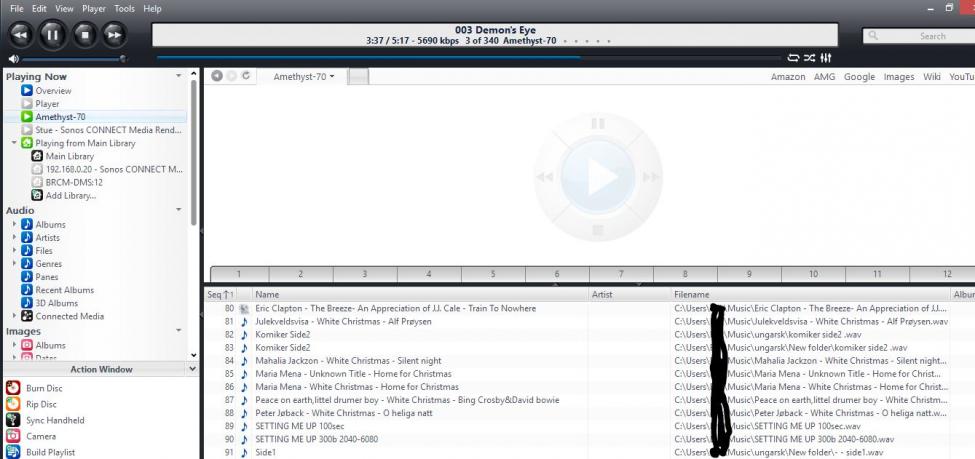The image size is (975, 459).
Task: Open 3D Albums view
Action: [57, 303]
